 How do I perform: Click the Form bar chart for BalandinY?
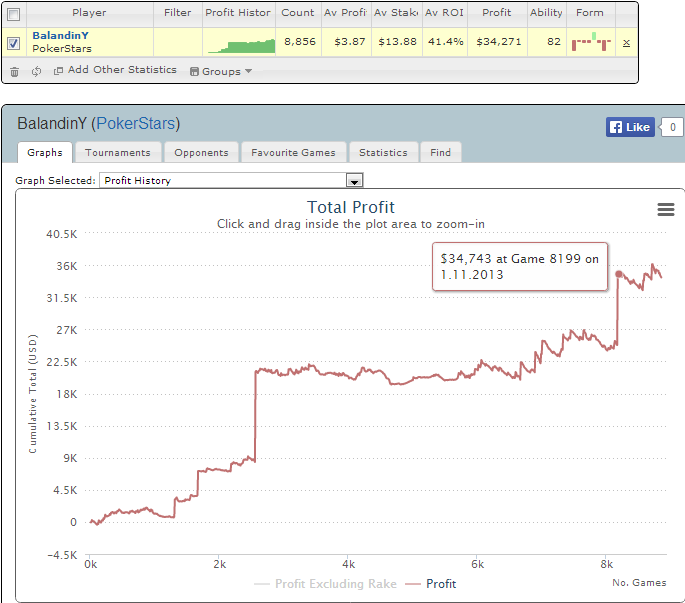click(x=591, y=42)
